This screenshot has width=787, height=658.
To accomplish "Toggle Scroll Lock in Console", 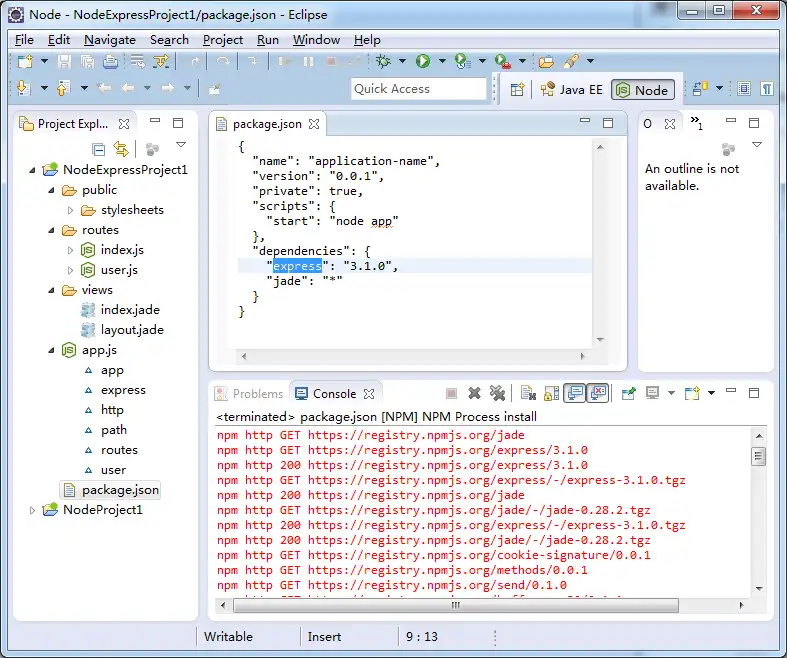I will [551, 393].
